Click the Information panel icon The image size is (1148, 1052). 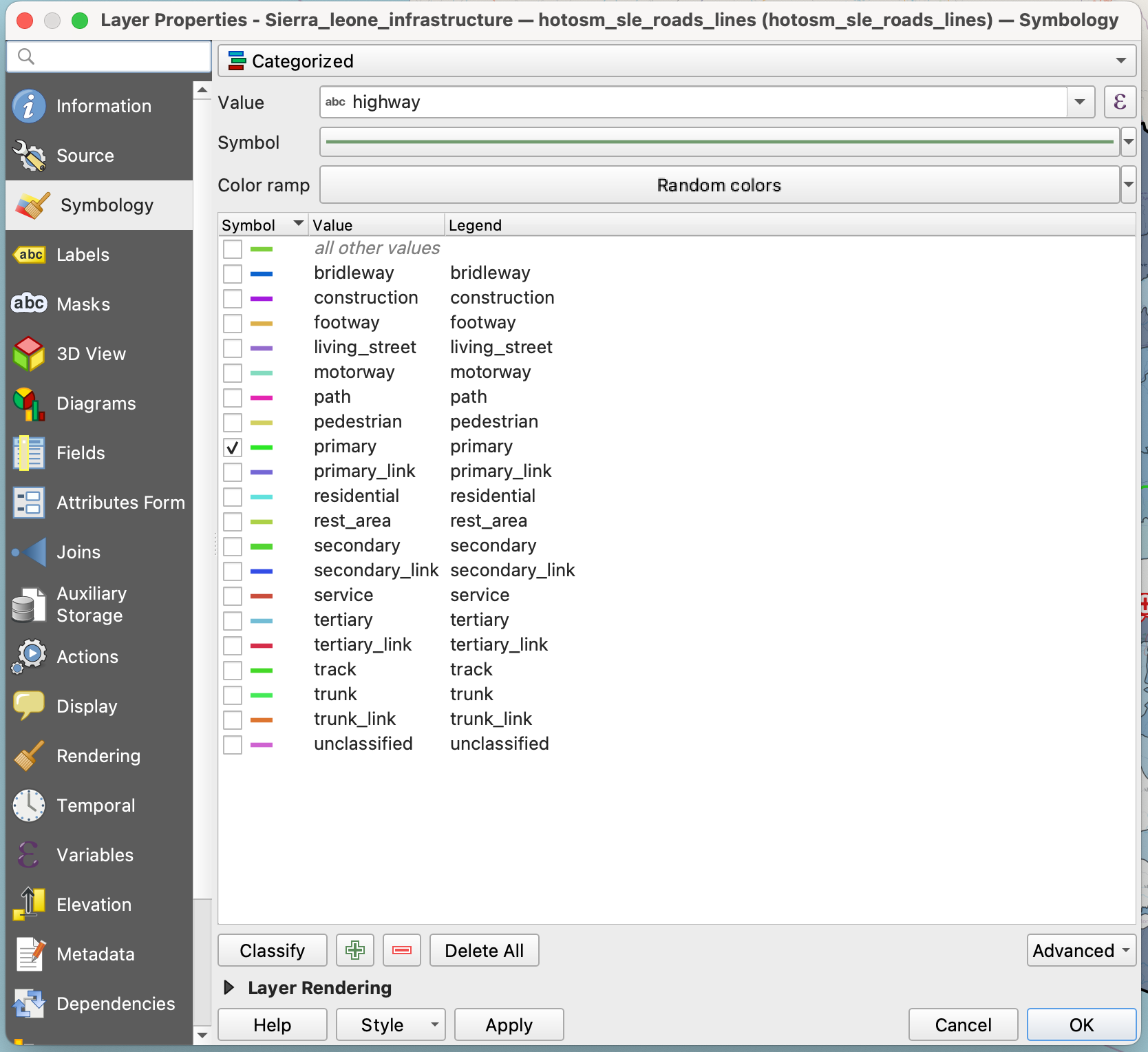(29, 106)
